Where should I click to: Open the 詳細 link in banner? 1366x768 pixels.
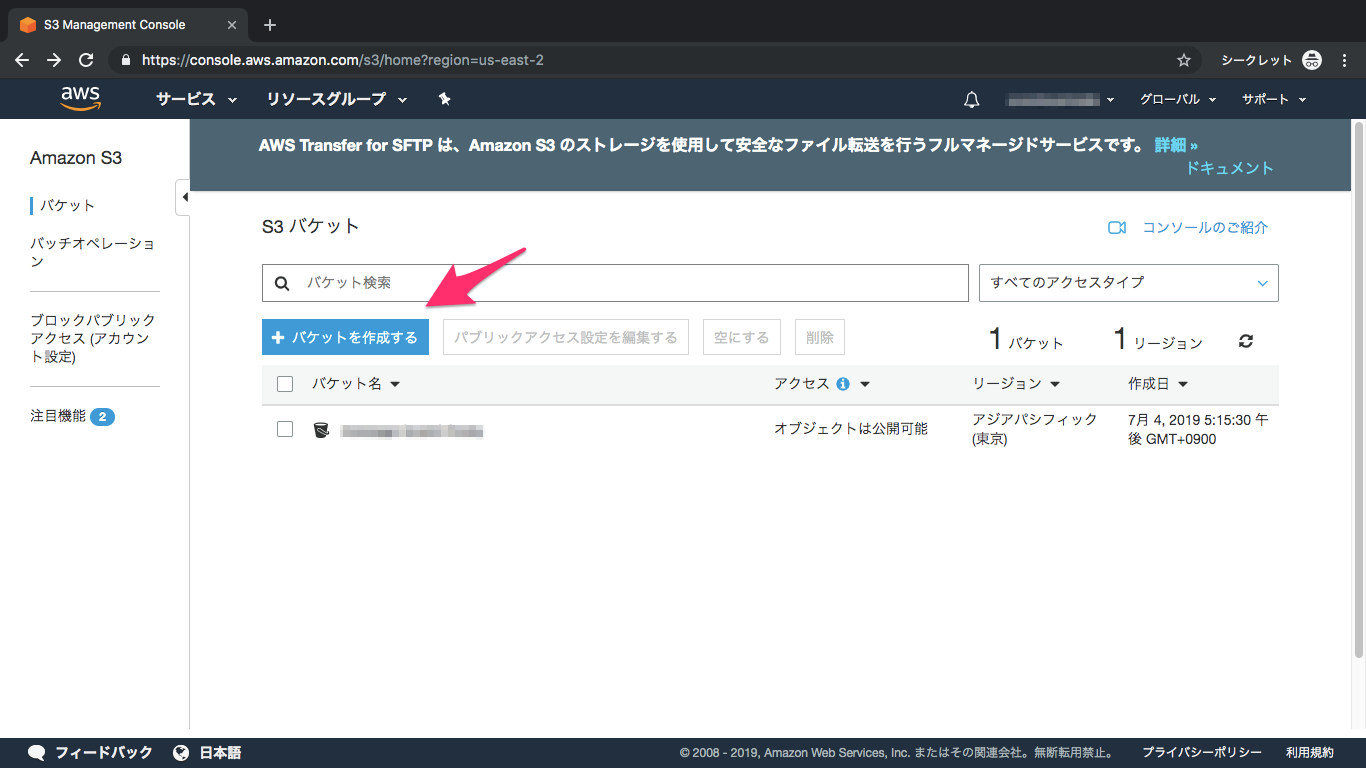point(1176,145)
